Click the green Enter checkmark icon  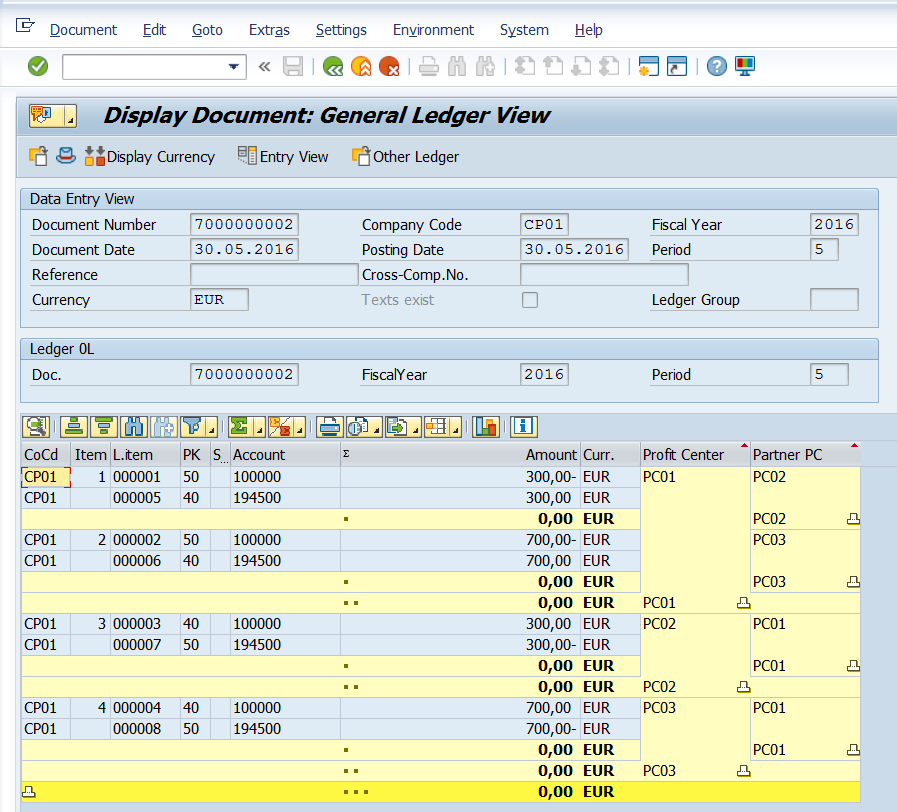38,66
